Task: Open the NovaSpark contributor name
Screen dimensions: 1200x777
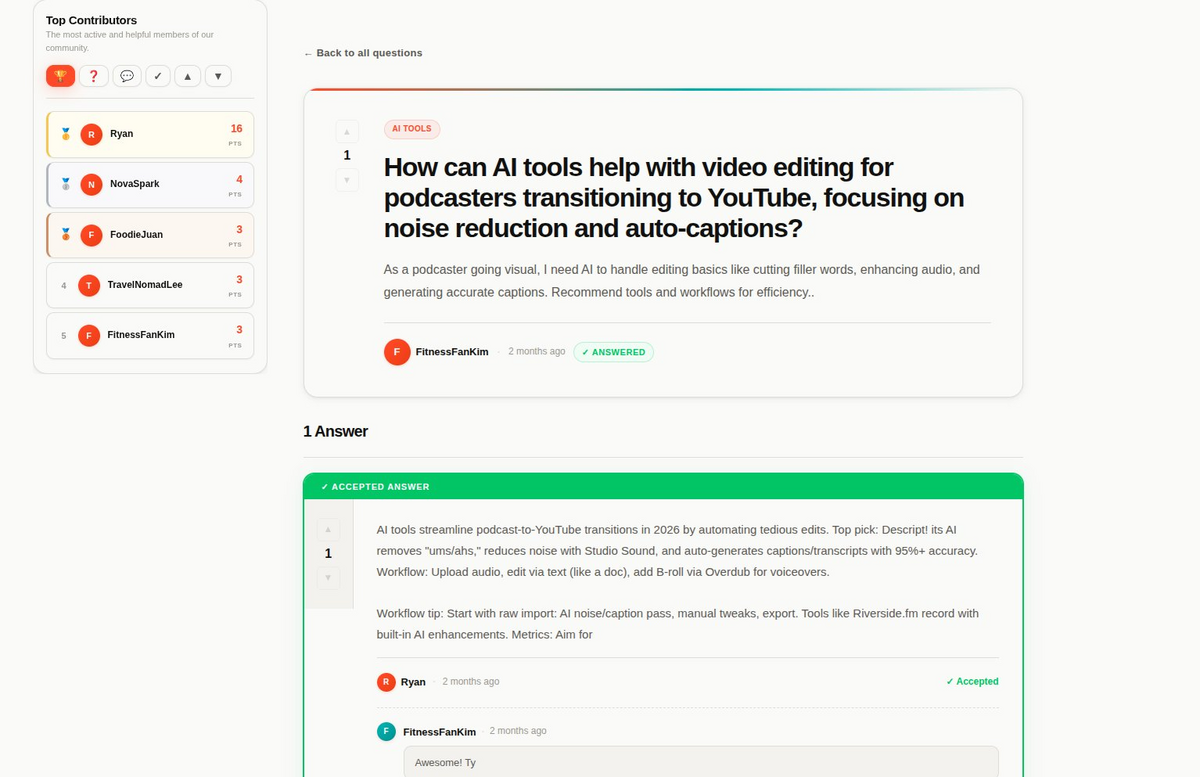Action: pyautogui.click(x=134, y=184)
